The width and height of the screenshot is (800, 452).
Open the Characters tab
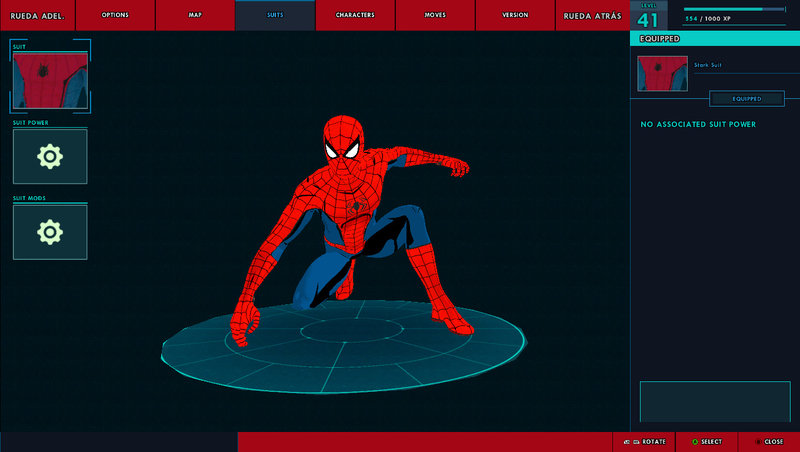(x=355, y=15)
